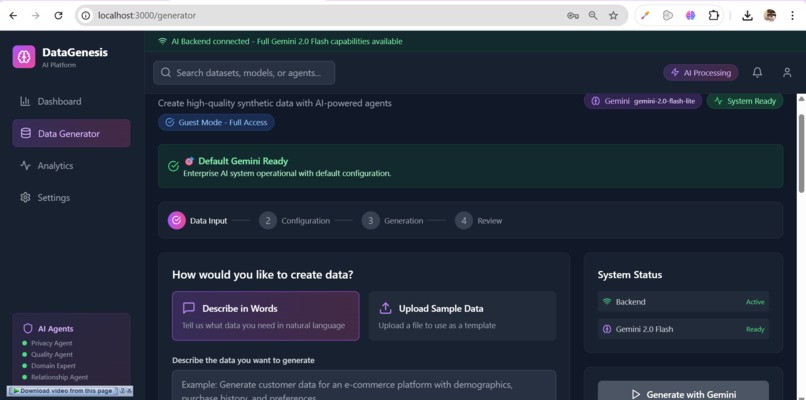Select the Data Input step

click(x=197, y=221)
